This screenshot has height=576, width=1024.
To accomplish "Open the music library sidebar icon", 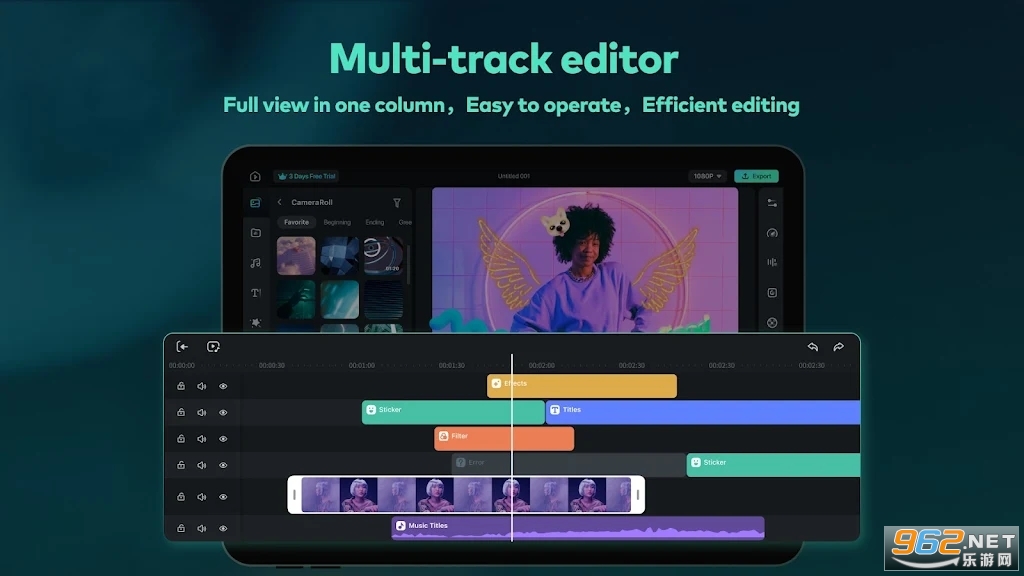I will pyautogui.click(x=255, y=263).
